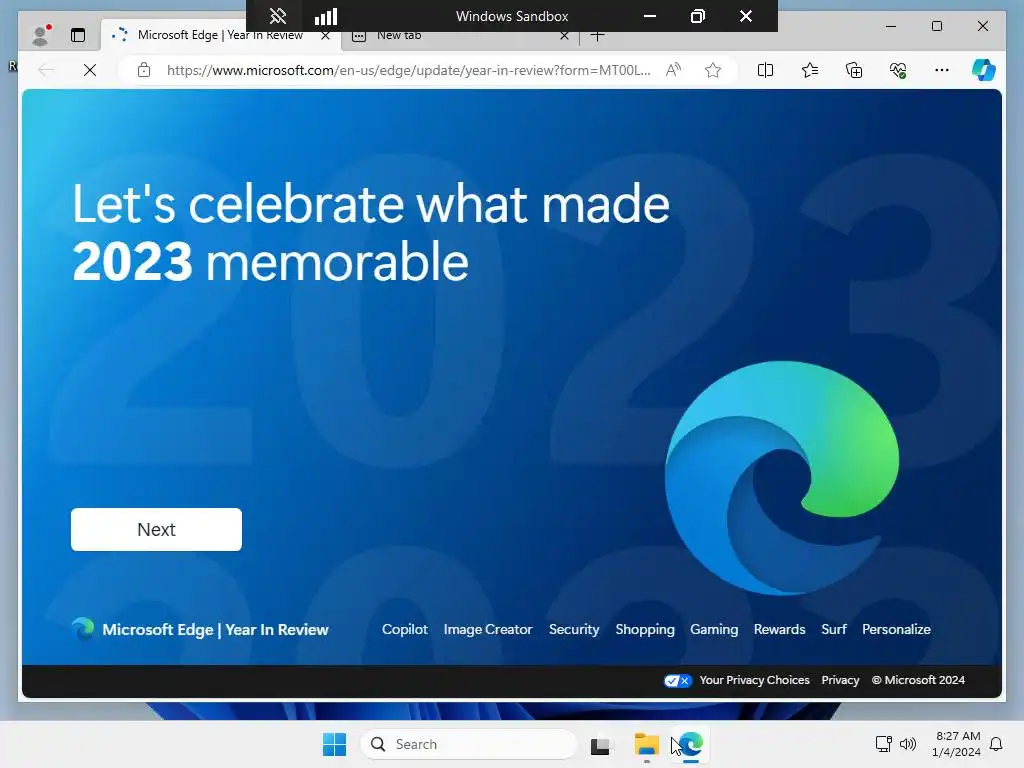The image size is (1024, 768).
Task: Open the Favorites list icon
Action: click(x=810, y=70)
